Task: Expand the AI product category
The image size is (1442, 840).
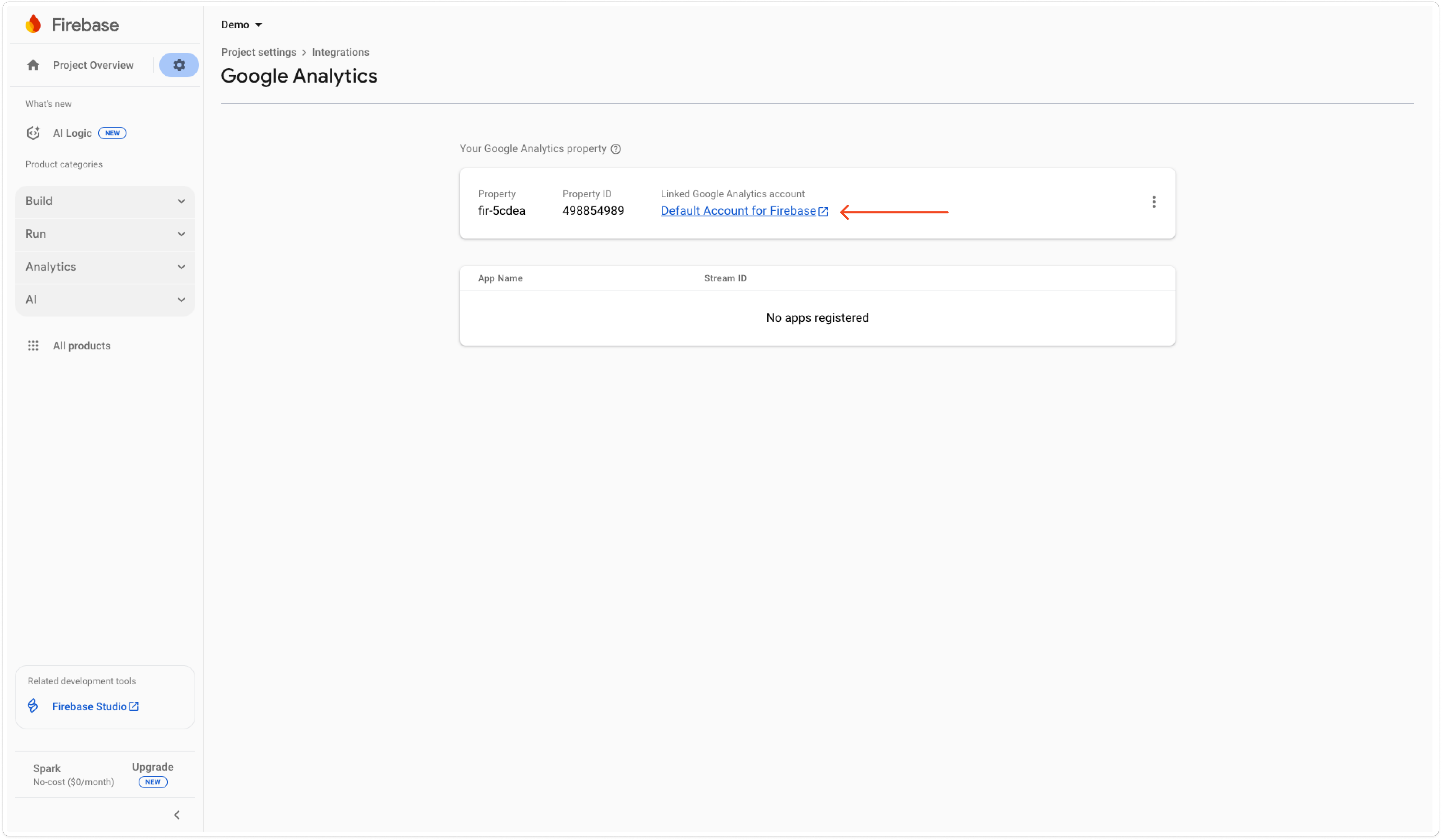Action: click(105, 300)
